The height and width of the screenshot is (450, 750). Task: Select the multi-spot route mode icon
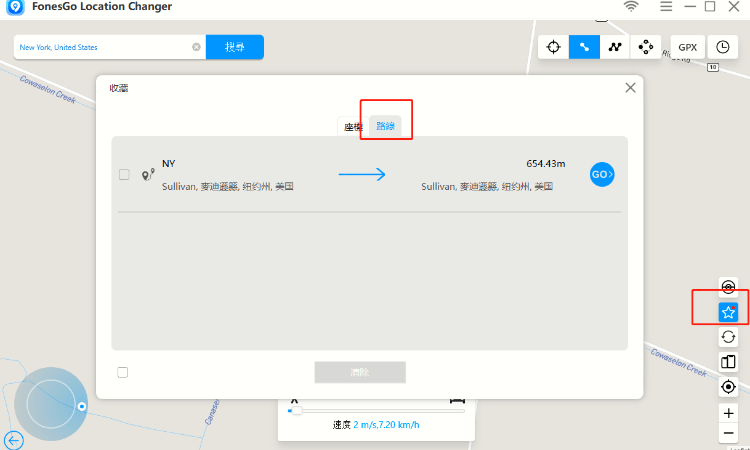tap(615, 47)
